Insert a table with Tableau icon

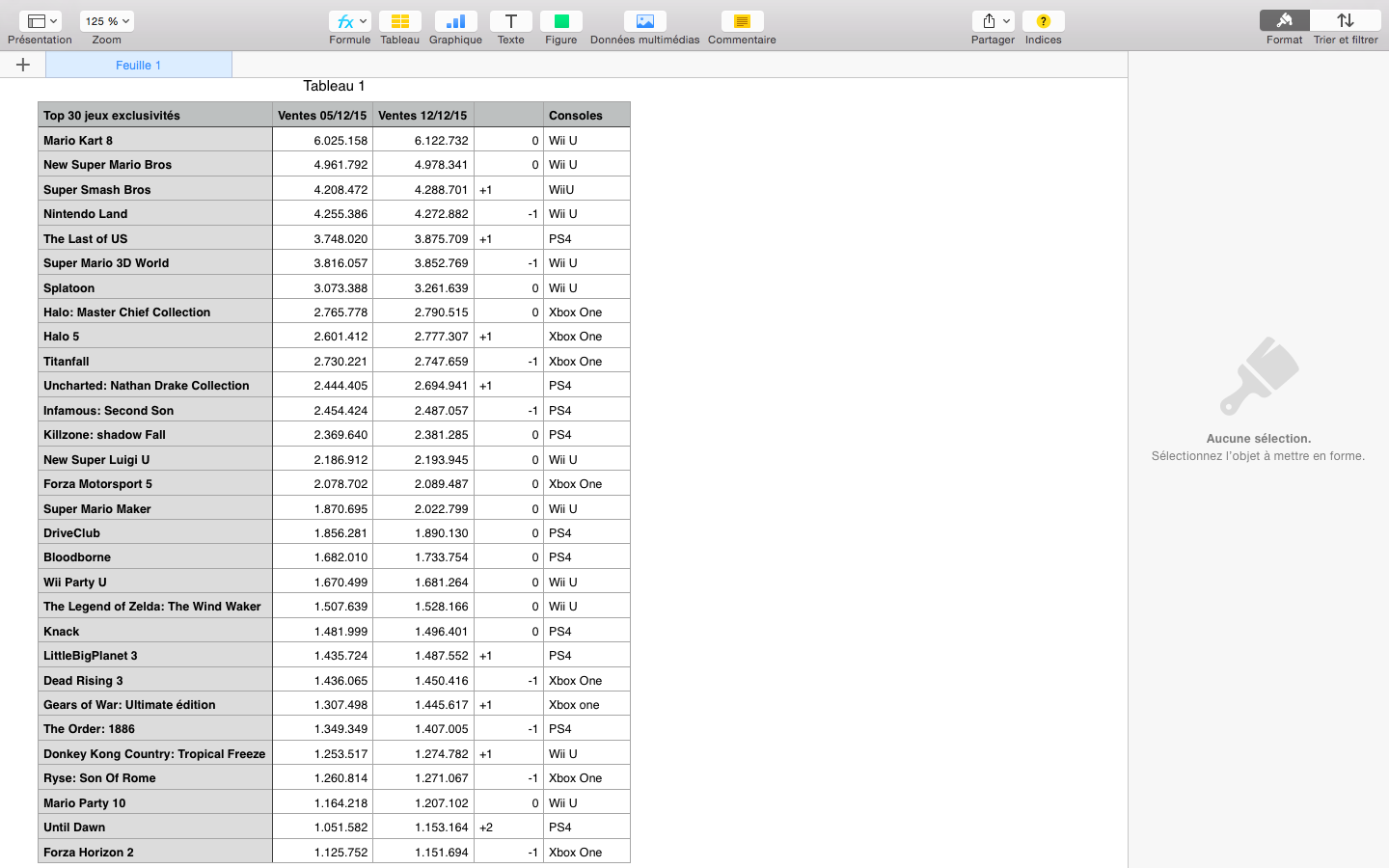(399, 21)
